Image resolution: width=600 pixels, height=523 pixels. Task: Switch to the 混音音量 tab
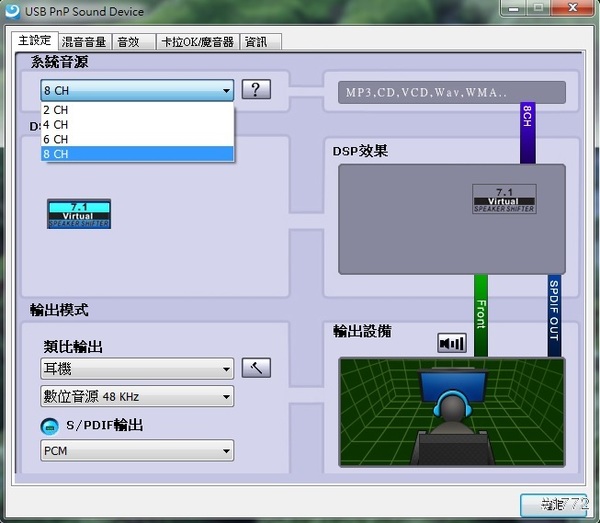point(83,42)
